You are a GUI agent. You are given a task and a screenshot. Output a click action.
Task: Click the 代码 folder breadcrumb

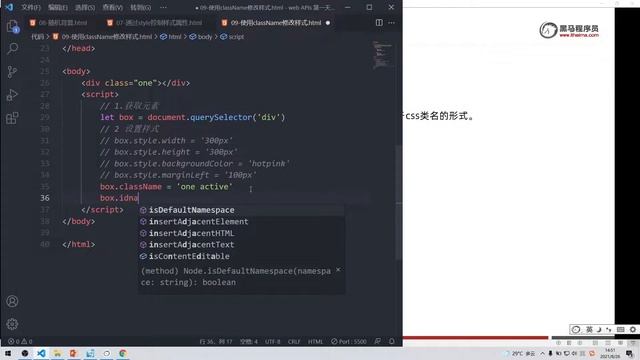click(37, 37)
